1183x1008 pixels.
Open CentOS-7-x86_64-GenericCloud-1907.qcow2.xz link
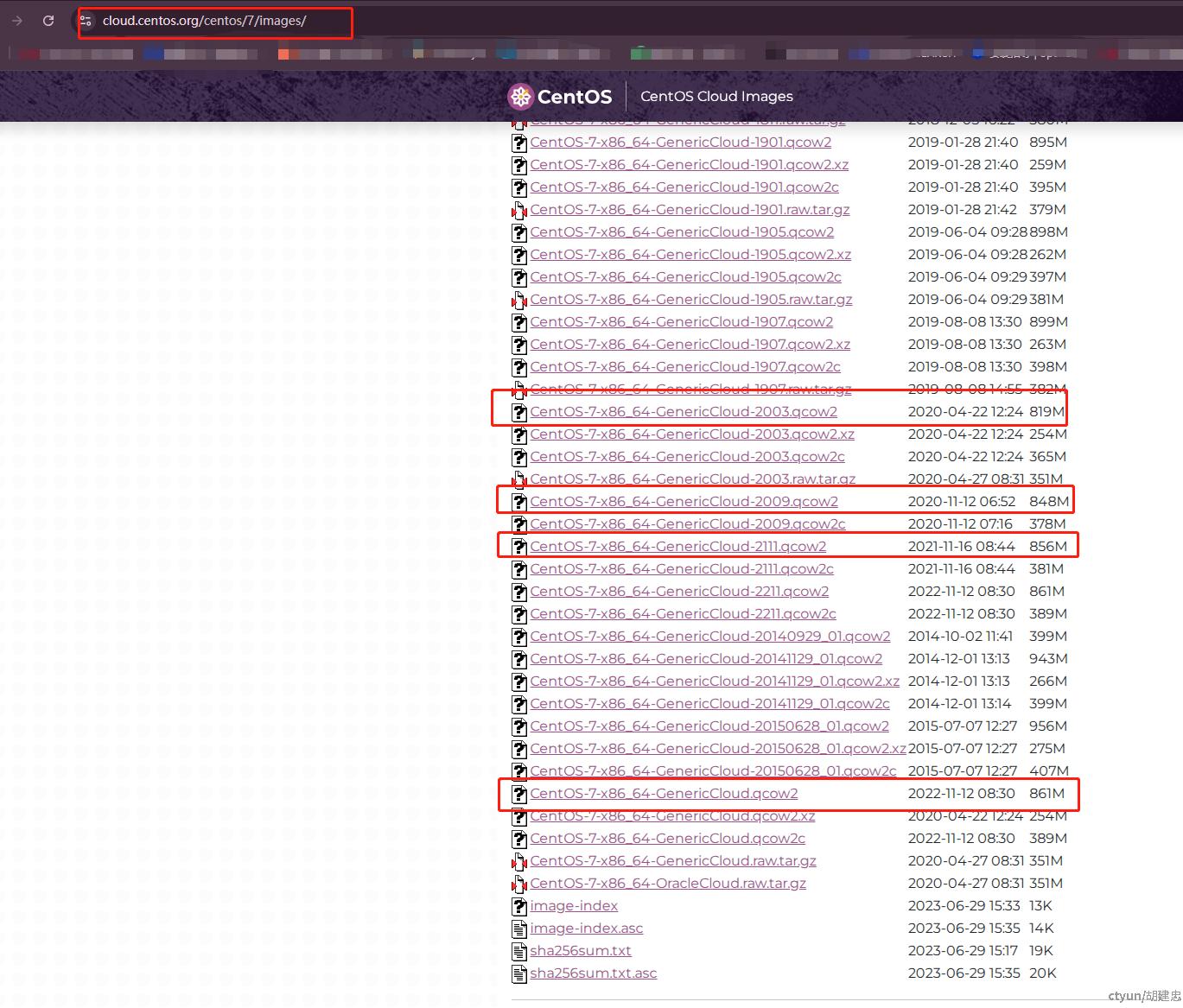pos(690,345)
